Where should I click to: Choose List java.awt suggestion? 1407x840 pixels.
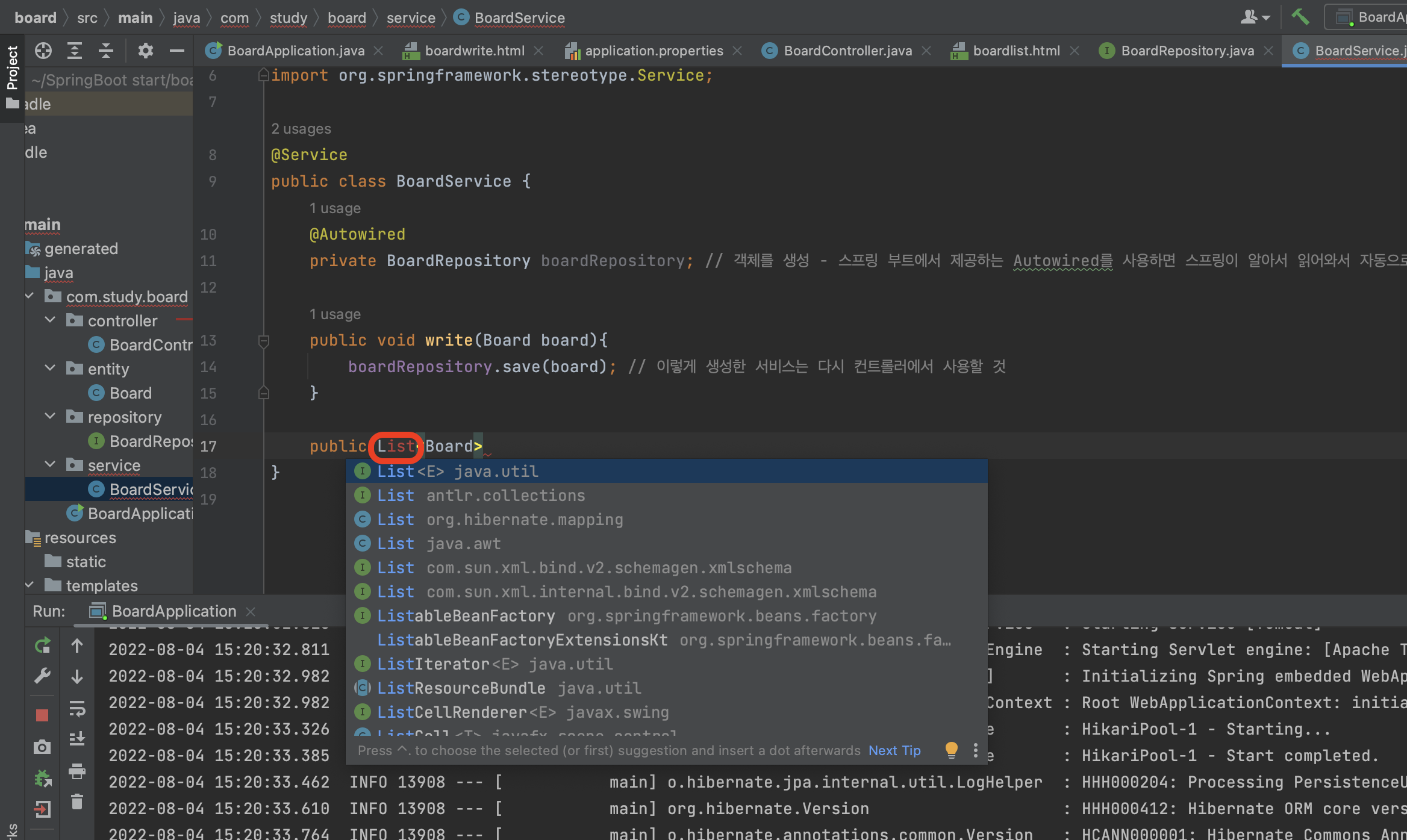(667, 544)
